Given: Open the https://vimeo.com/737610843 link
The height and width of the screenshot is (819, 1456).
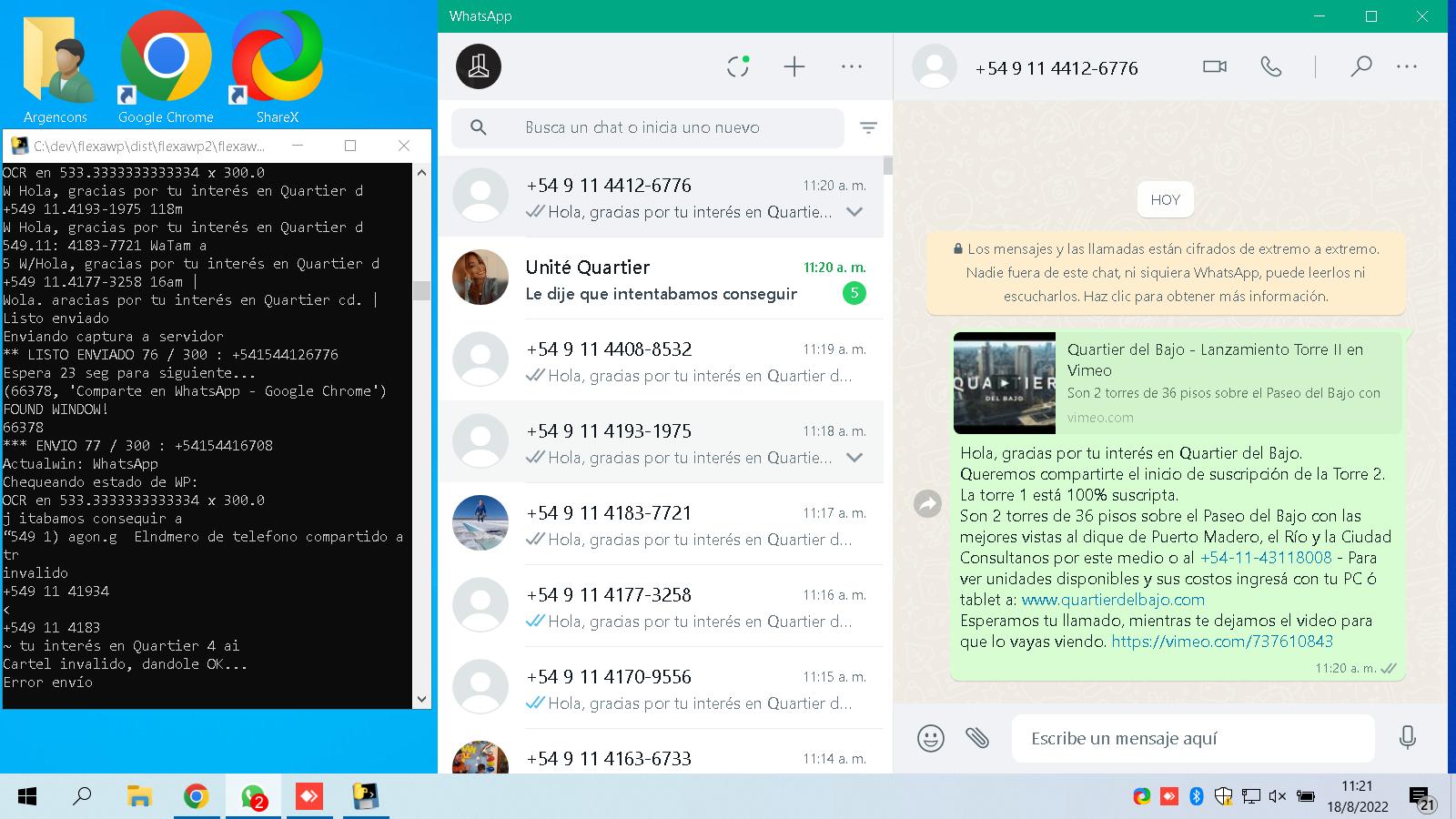Looking at the screenshot, I should coord(1222,642).
